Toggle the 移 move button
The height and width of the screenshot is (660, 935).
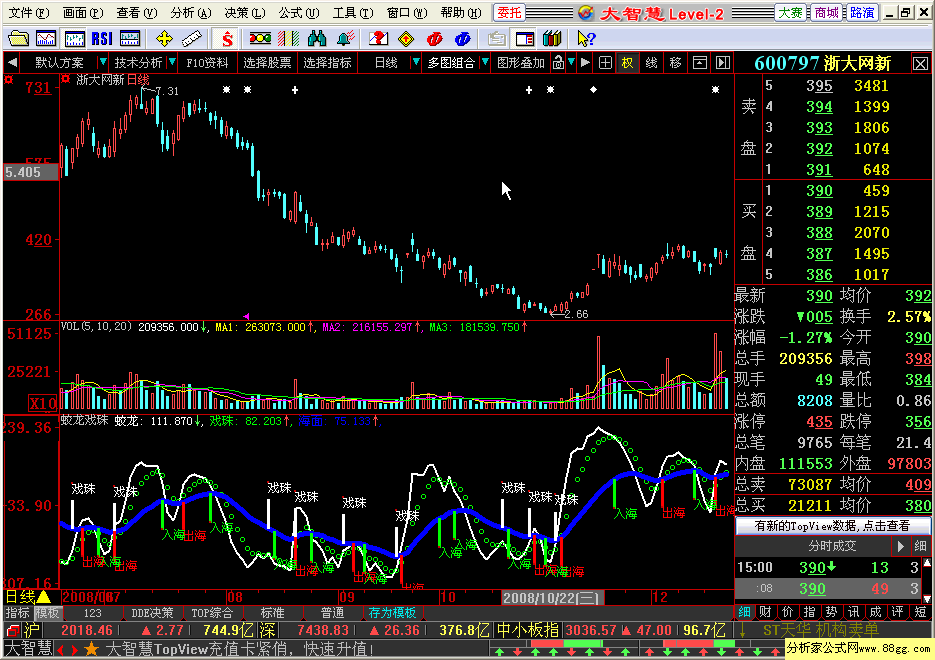click(676, 62)
